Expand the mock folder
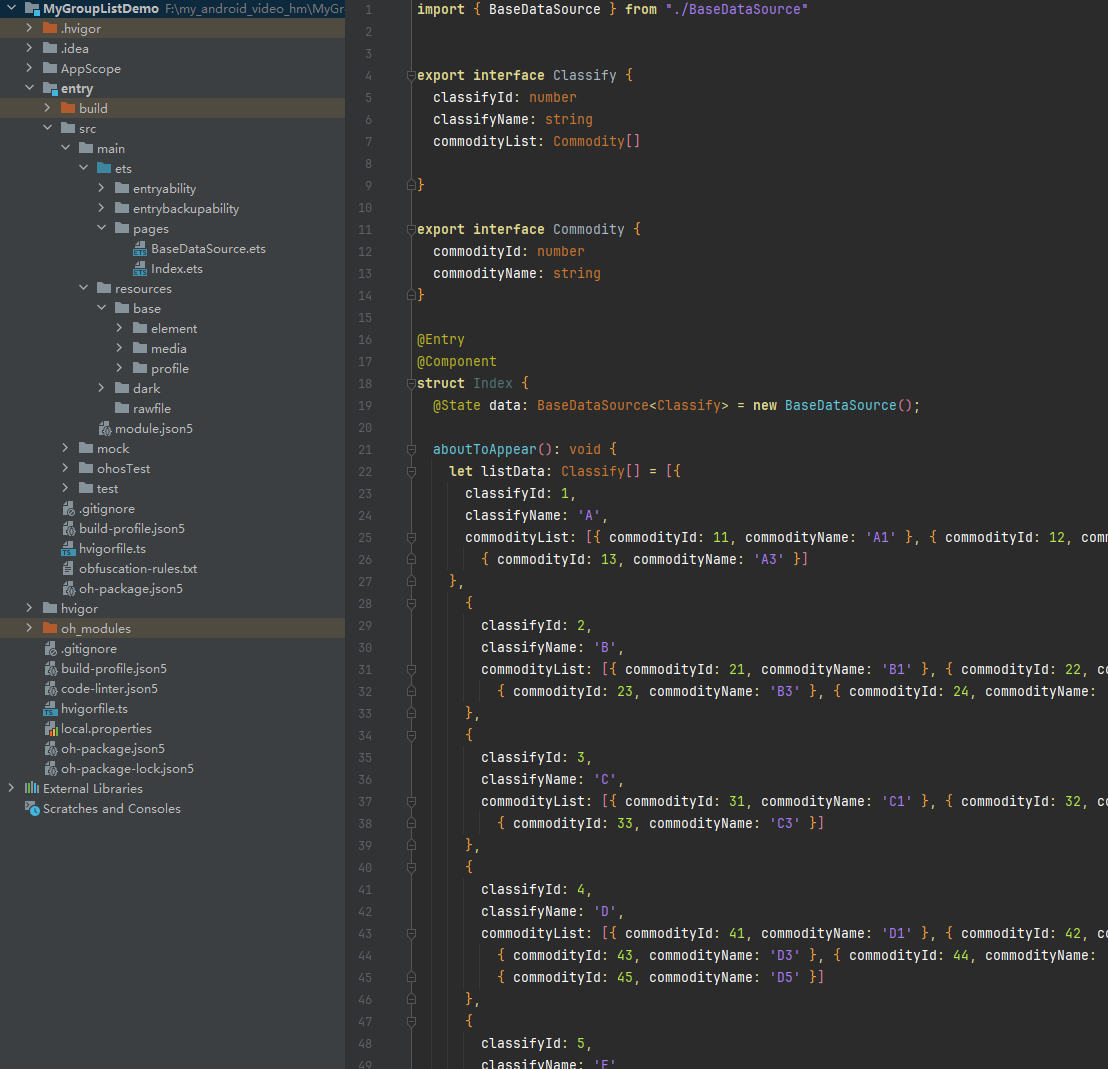 point(65,448)
